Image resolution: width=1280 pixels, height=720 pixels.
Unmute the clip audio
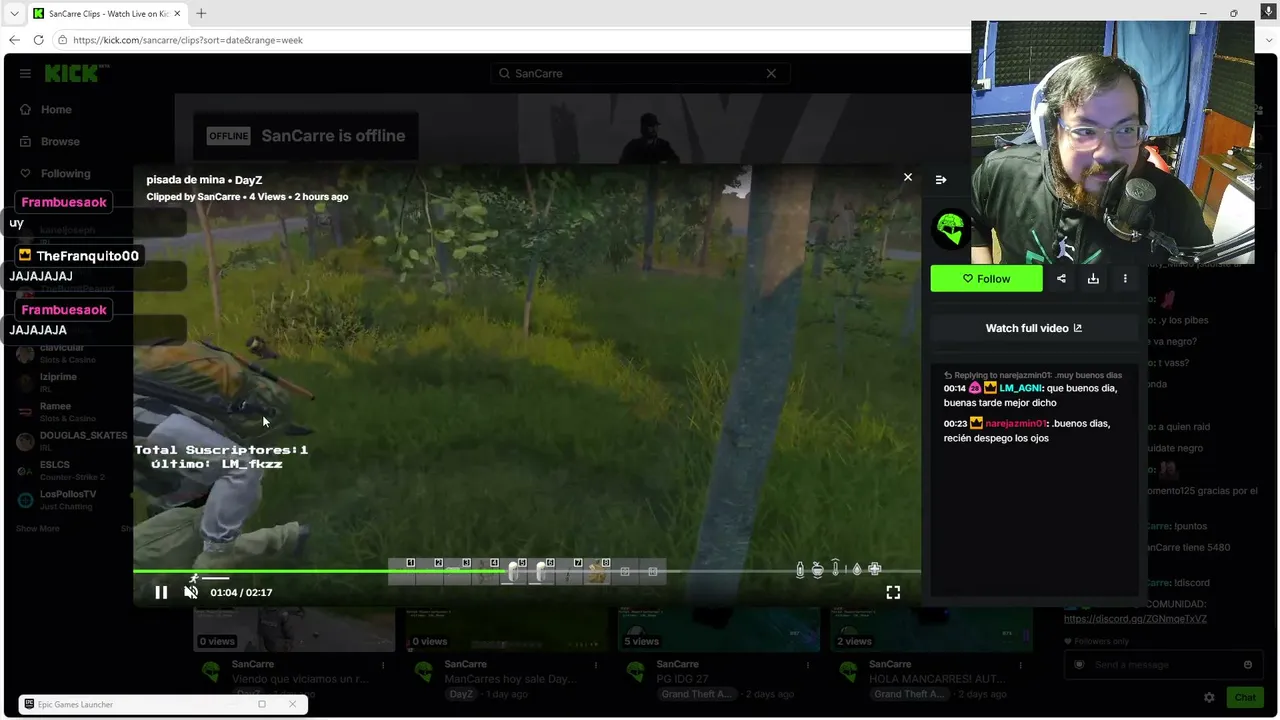(x=191, y=592)
